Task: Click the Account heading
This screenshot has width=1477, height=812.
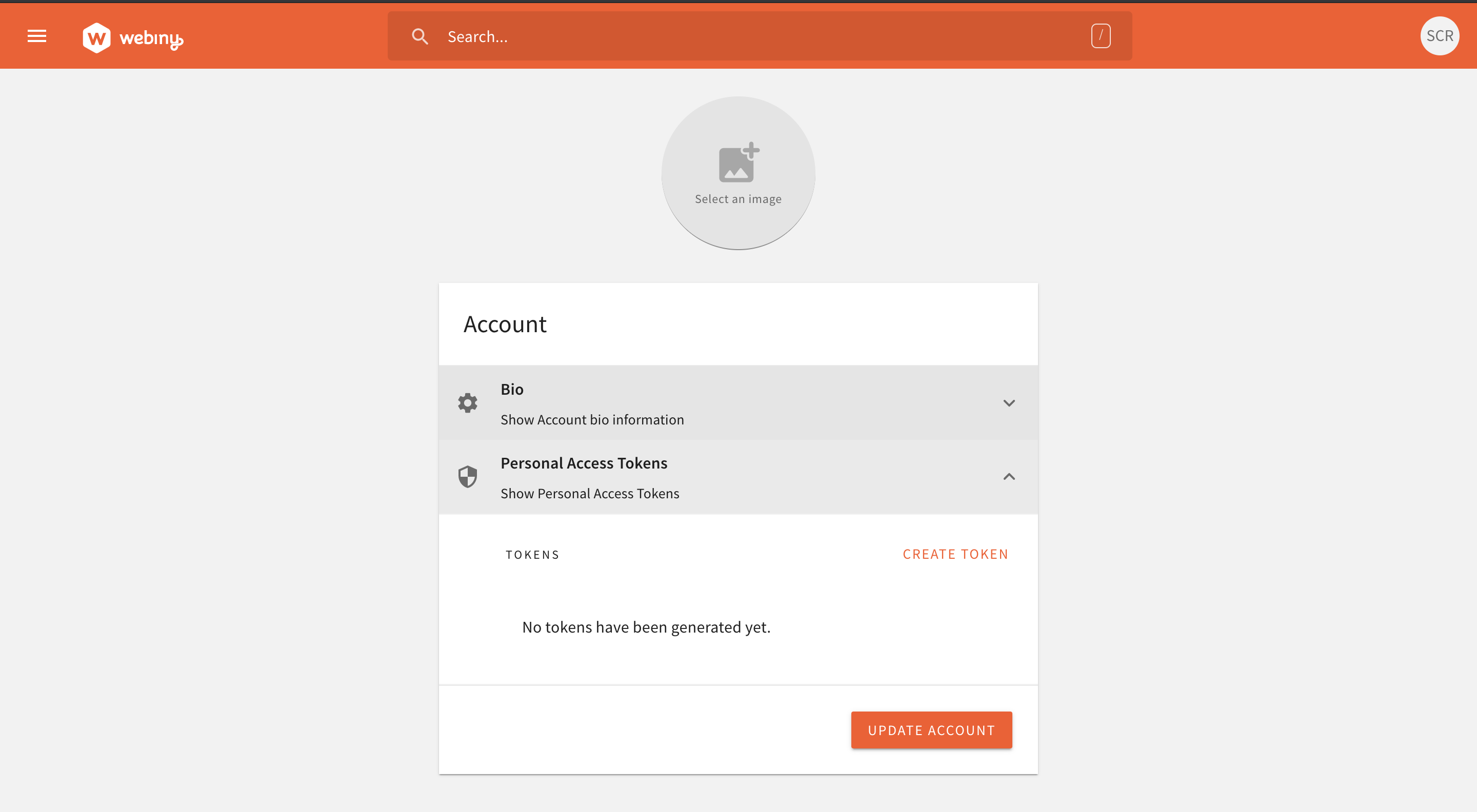Action: point(505,324)
